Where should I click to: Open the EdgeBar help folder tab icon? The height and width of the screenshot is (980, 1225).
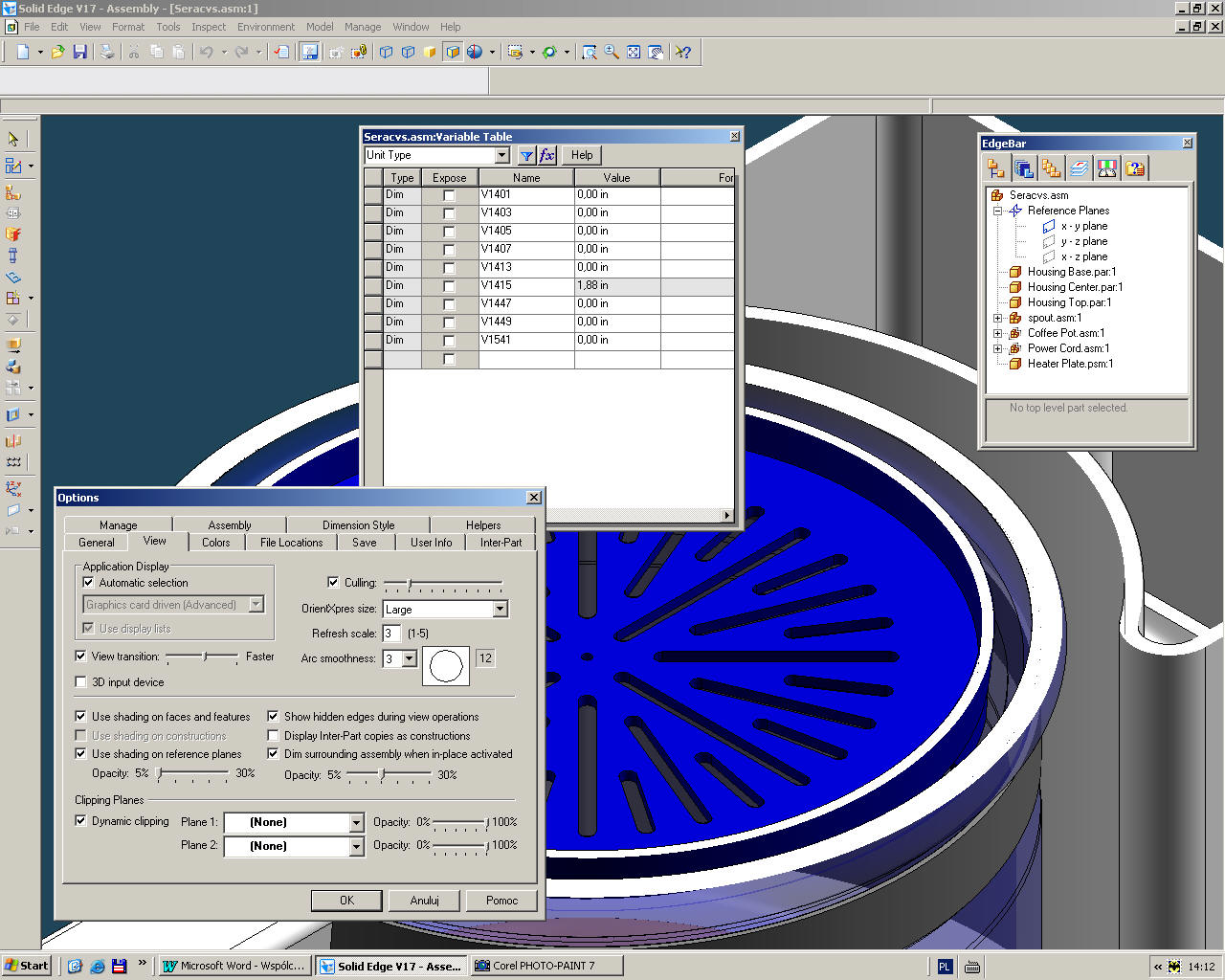[x=1135, y=168]
